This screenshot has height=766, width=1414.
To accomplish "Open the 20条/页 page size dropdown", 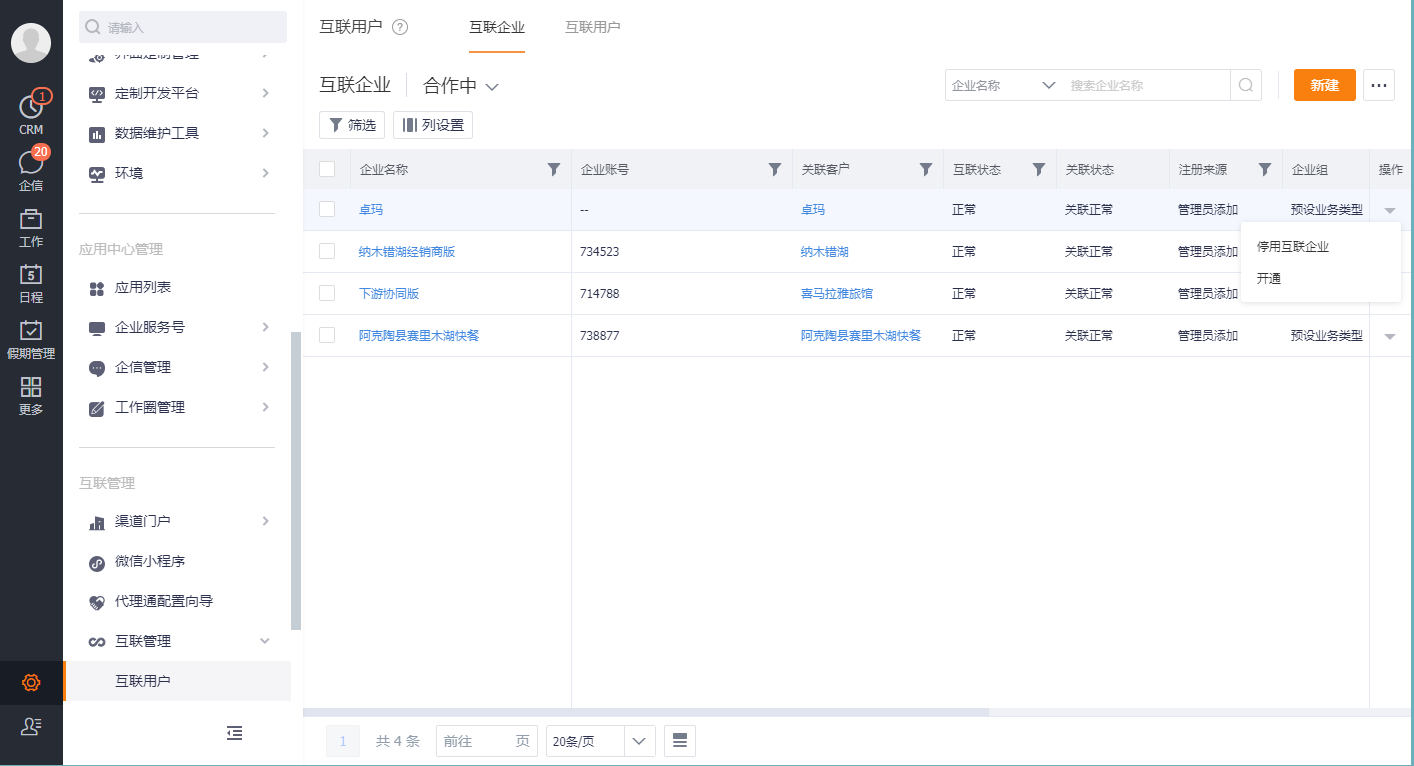I will pyautogui.click(x=600, y=741).
